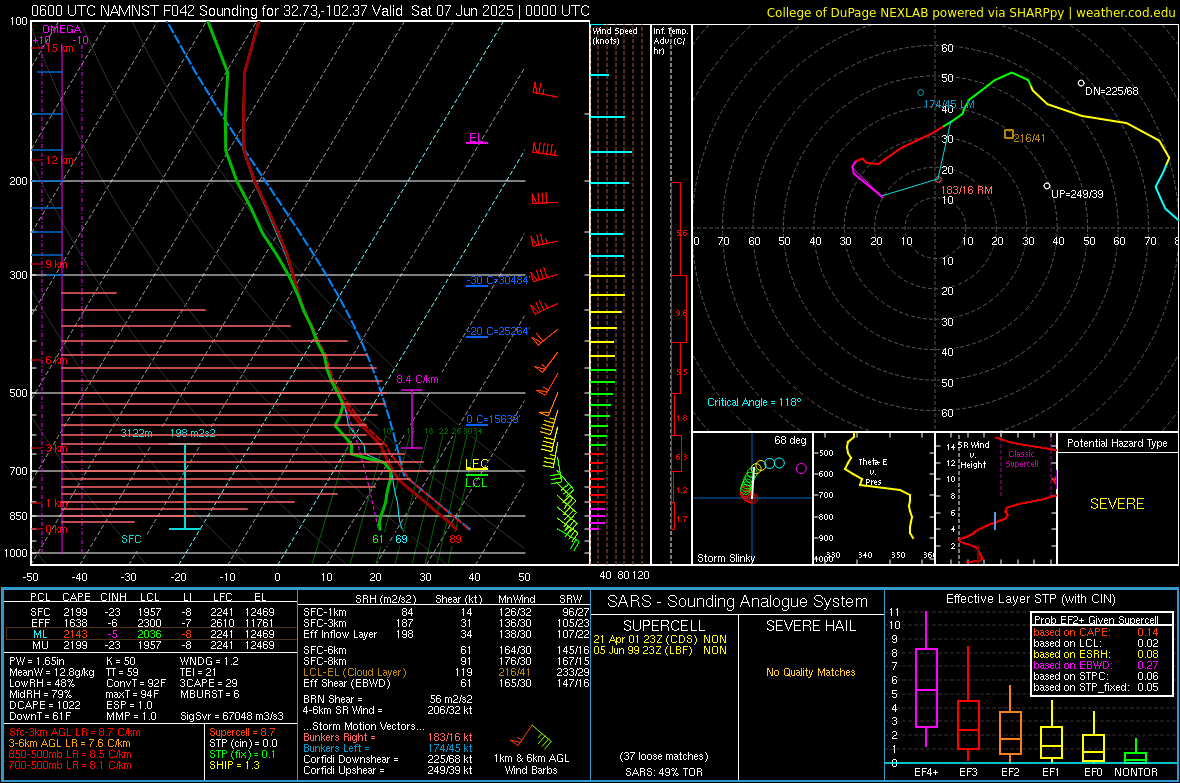Select the magenta EL level marker
The height and width of the screenshot is (783, 1180).
point(476,139)
